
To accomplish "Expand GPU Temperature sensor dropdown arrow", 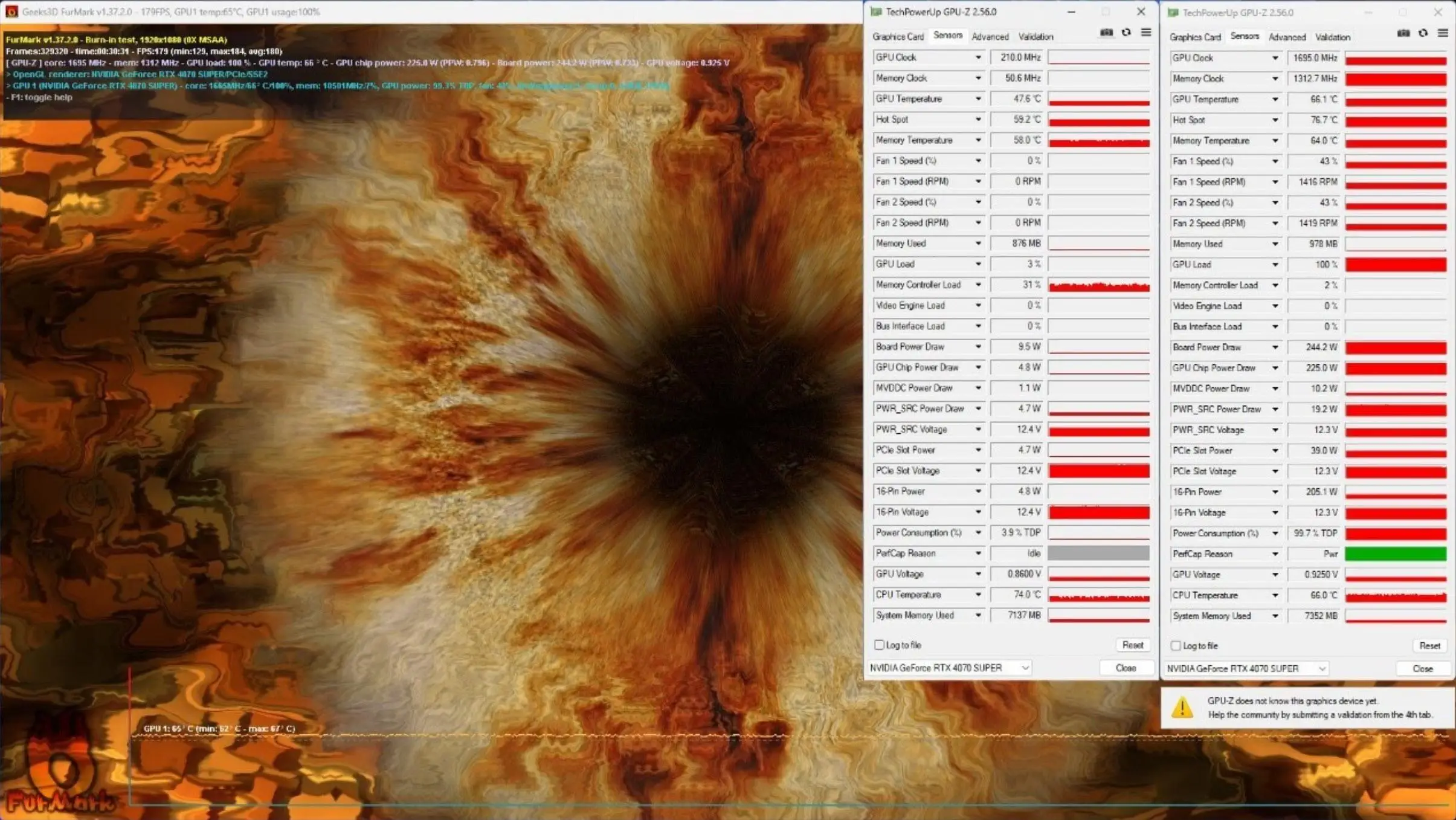I will (x=977, y=98).
